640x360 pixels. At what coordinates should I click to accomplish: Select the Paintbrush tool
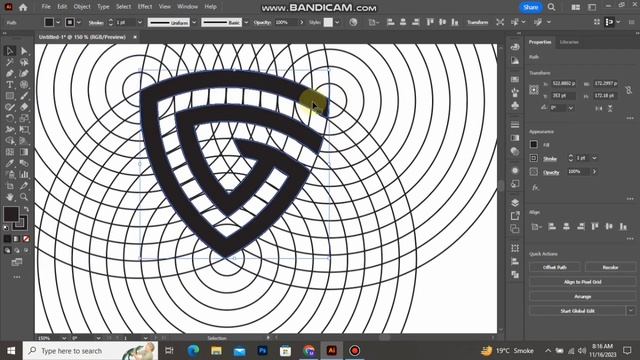(24, 96)
